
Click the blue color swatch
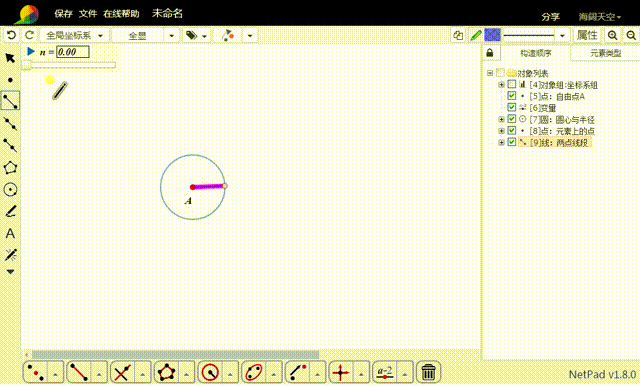(492, 35)
